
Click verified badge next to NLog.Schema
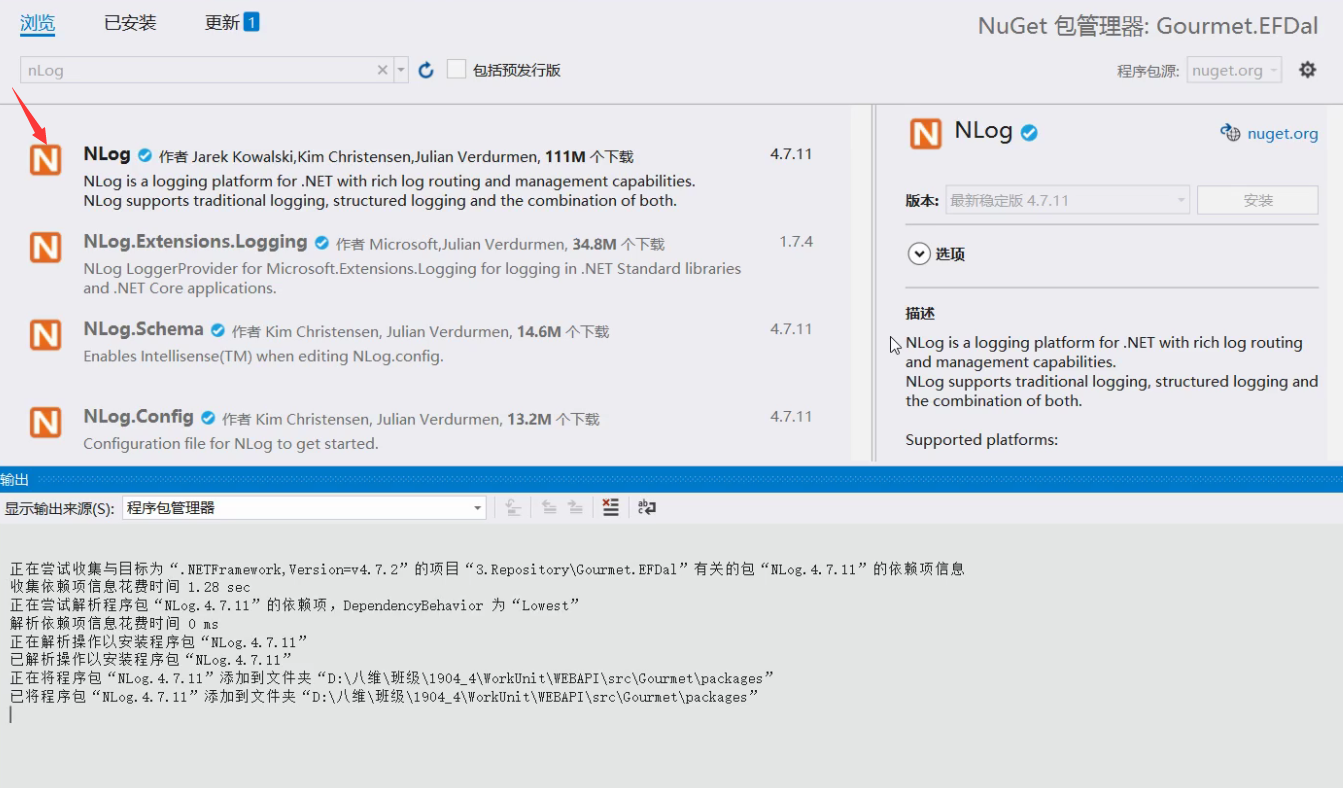[218, 330]
